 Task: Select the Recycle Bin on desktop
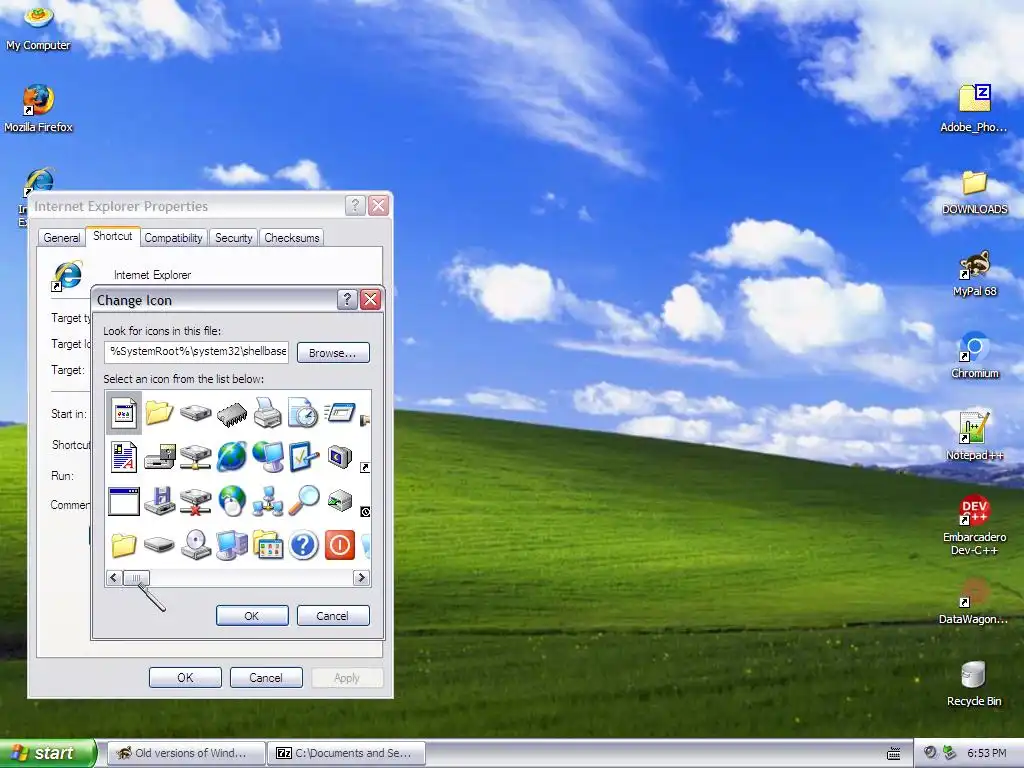click(x=974, y=684)
